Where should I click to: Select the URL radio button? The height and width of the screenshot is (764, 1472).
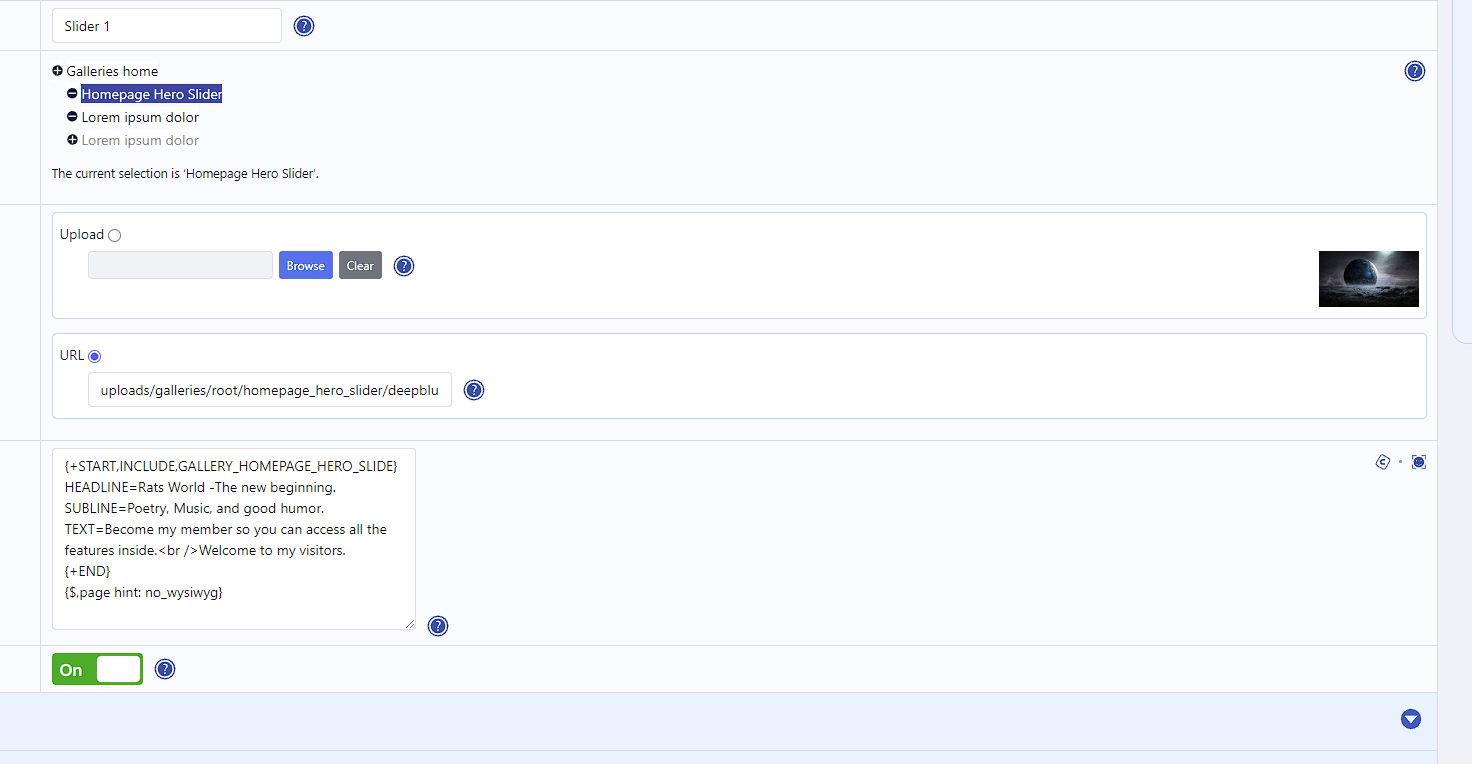click(x=95, y=356)
